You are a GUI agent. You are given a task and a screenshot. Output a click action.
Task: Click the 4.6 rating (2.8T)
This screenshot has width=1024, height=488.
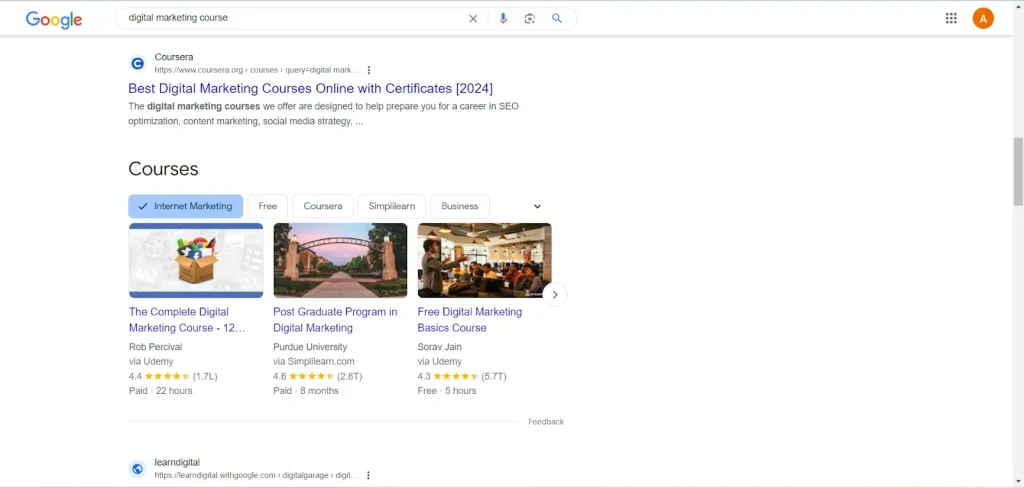click(317, 376)
